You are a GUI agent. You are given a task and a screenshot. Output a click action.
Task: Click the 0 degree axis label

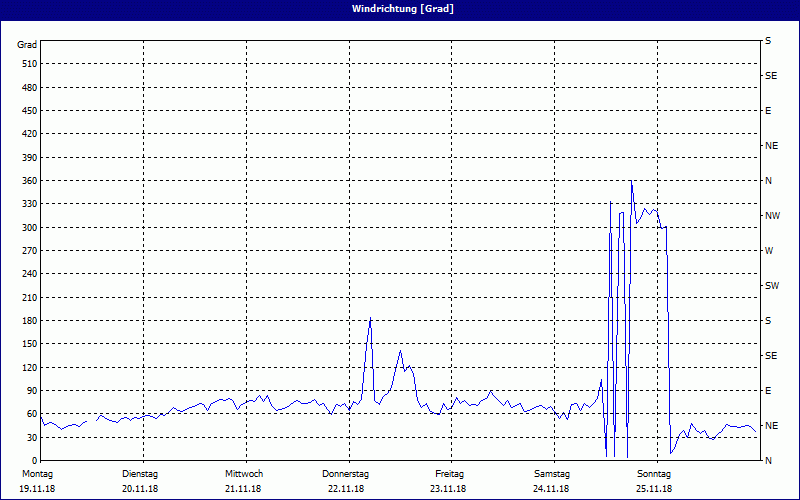(x=34, y=461)
